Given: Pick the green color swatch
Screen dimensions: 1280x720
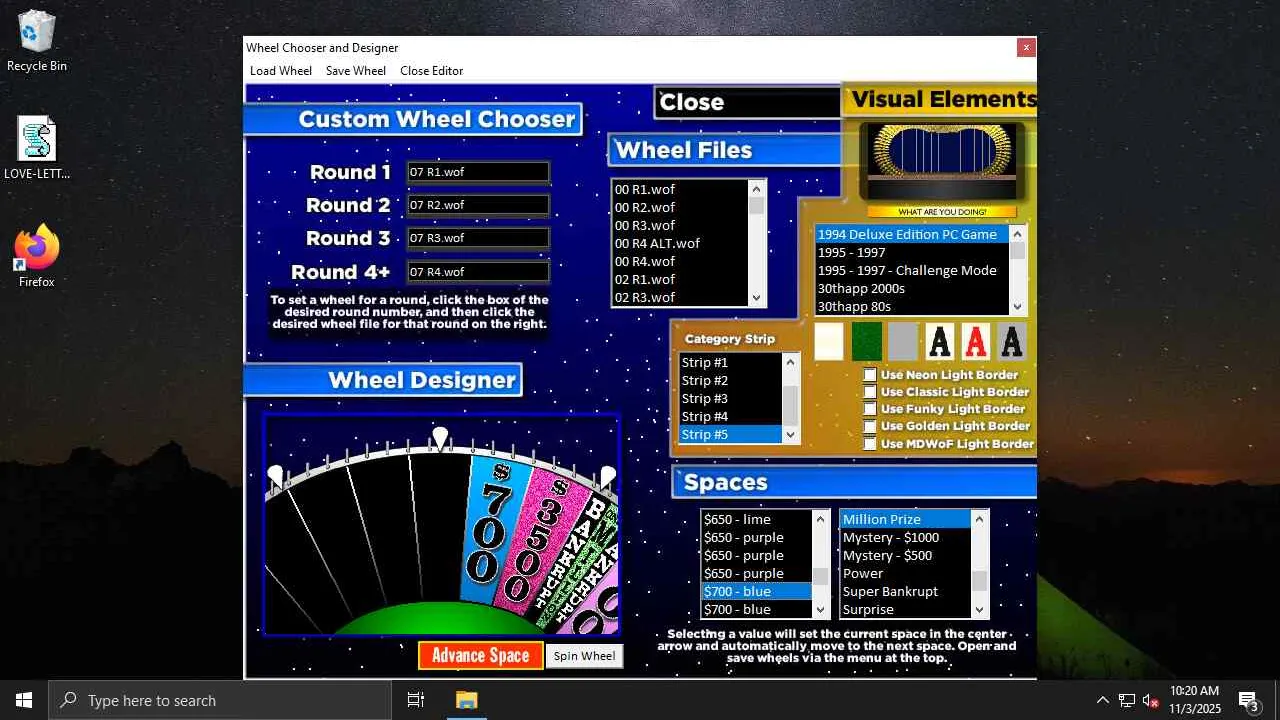Looking at the screenshot, I should pos(866,342).
